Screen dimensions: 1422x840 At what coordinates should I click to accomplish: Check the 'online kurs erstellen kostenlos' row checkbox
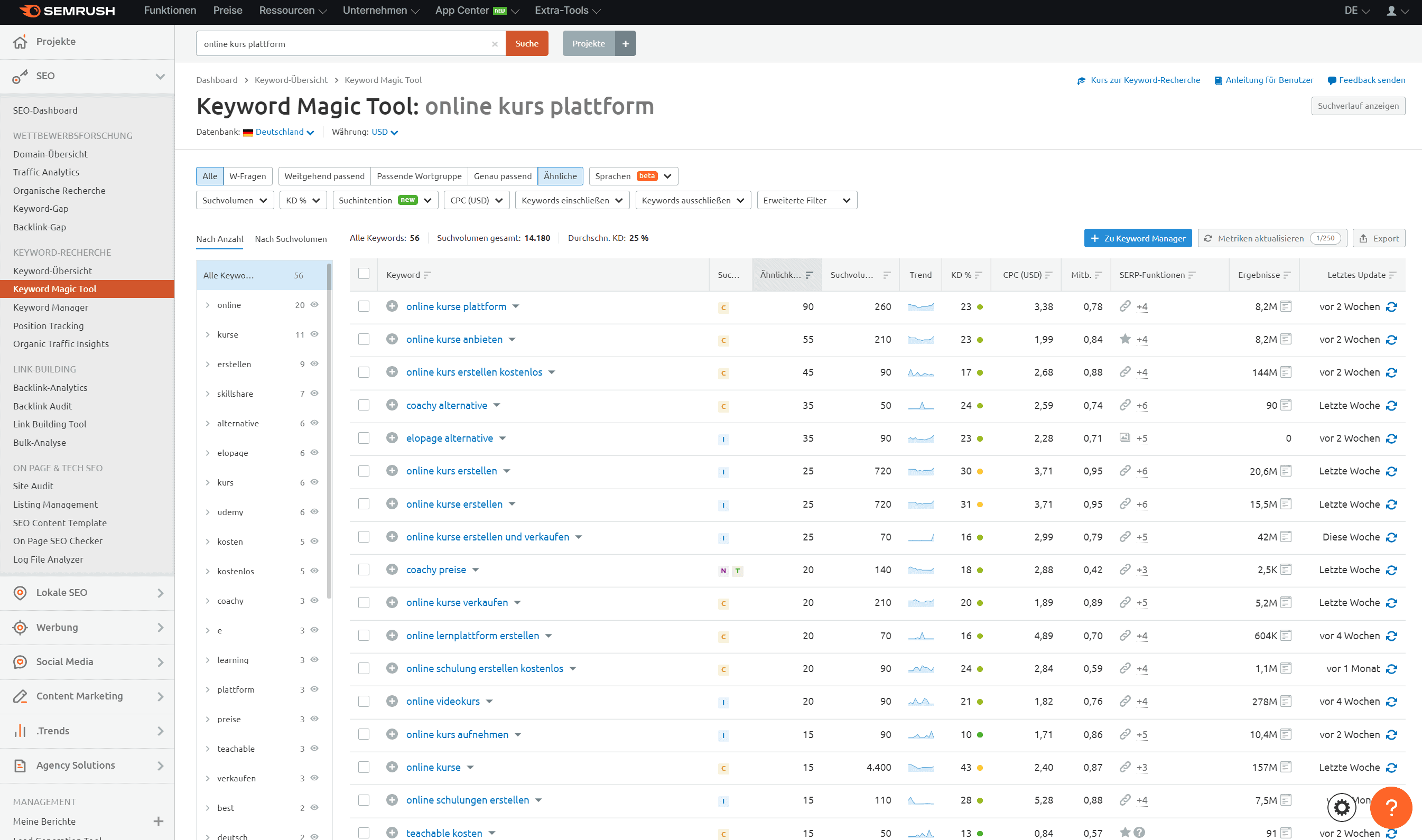pyautogui.click(x=364, y=372)
